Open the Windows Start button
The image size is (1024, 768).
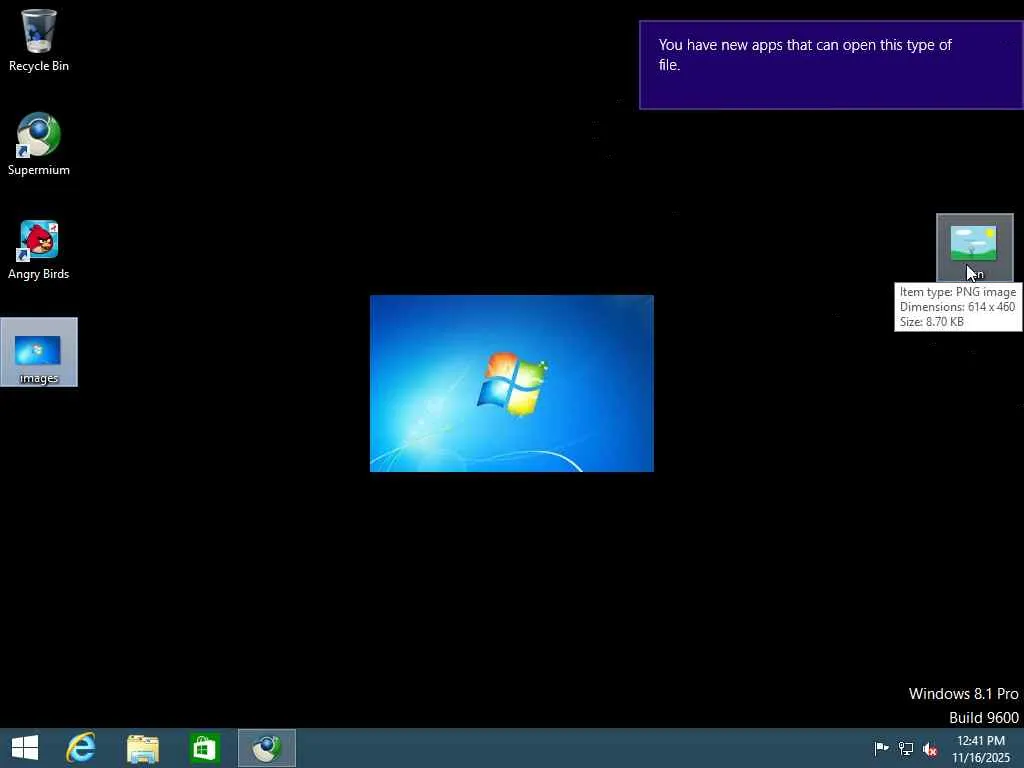point(25,748)
